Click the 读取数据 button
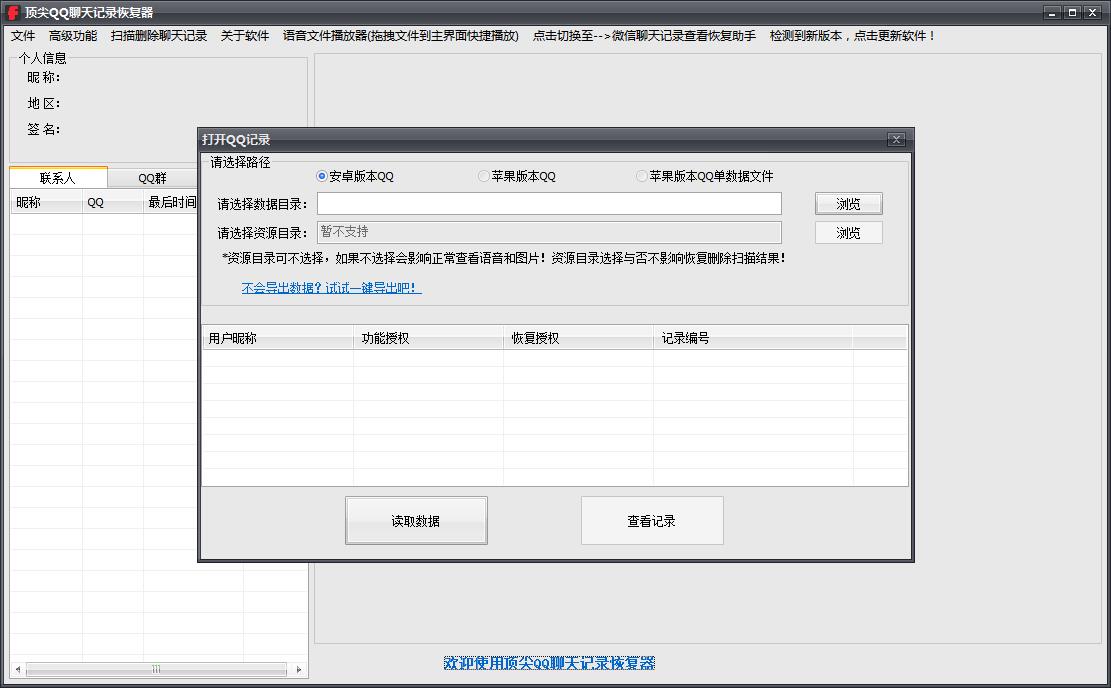The image size is (1111, 688). click(416, 521)
